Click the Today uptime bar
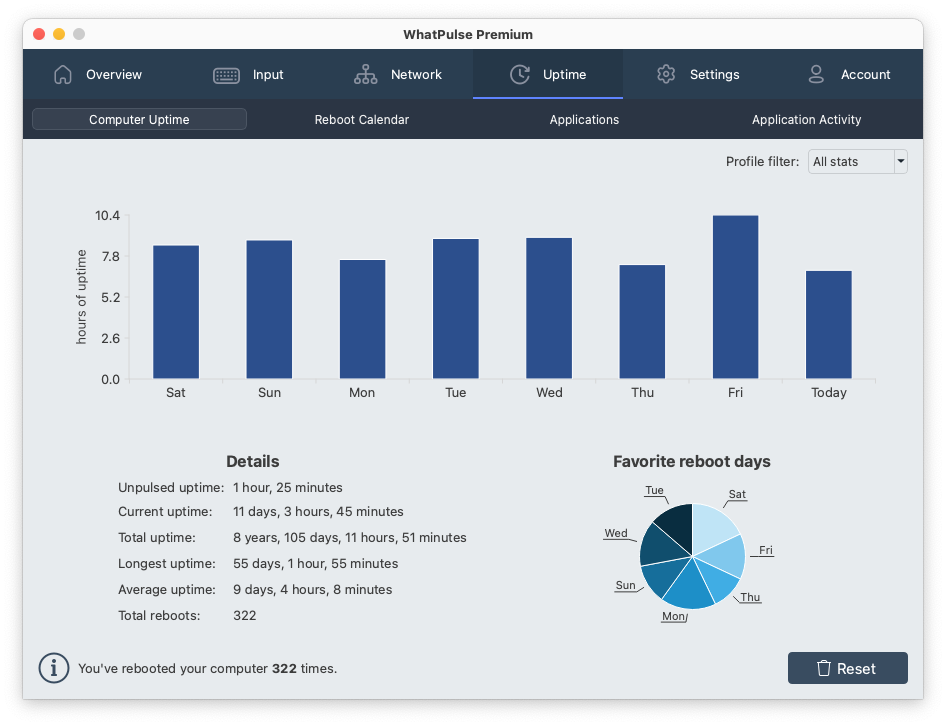946x726 pixels. click(x=829, y=325)
